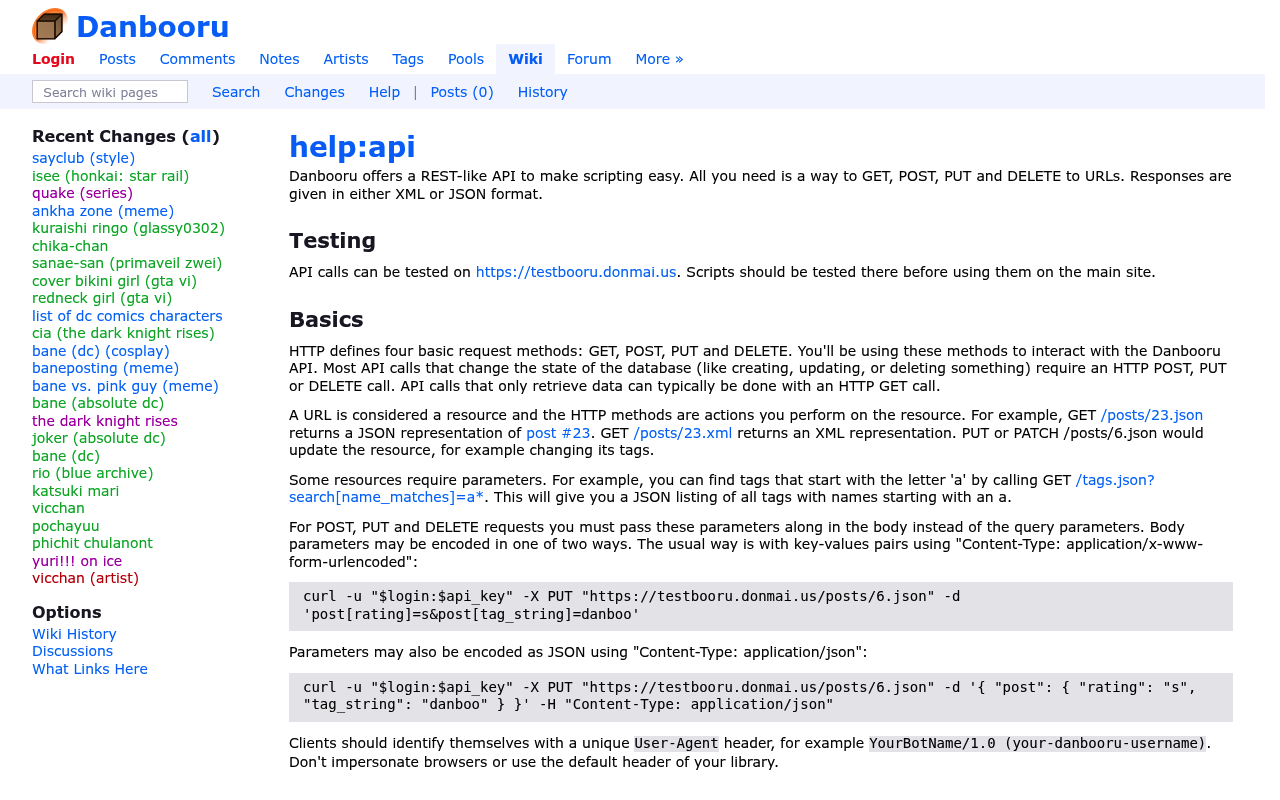This screenshot has height=800, width=1280.
Task: Open the wiki page History link
Action: 542,92
